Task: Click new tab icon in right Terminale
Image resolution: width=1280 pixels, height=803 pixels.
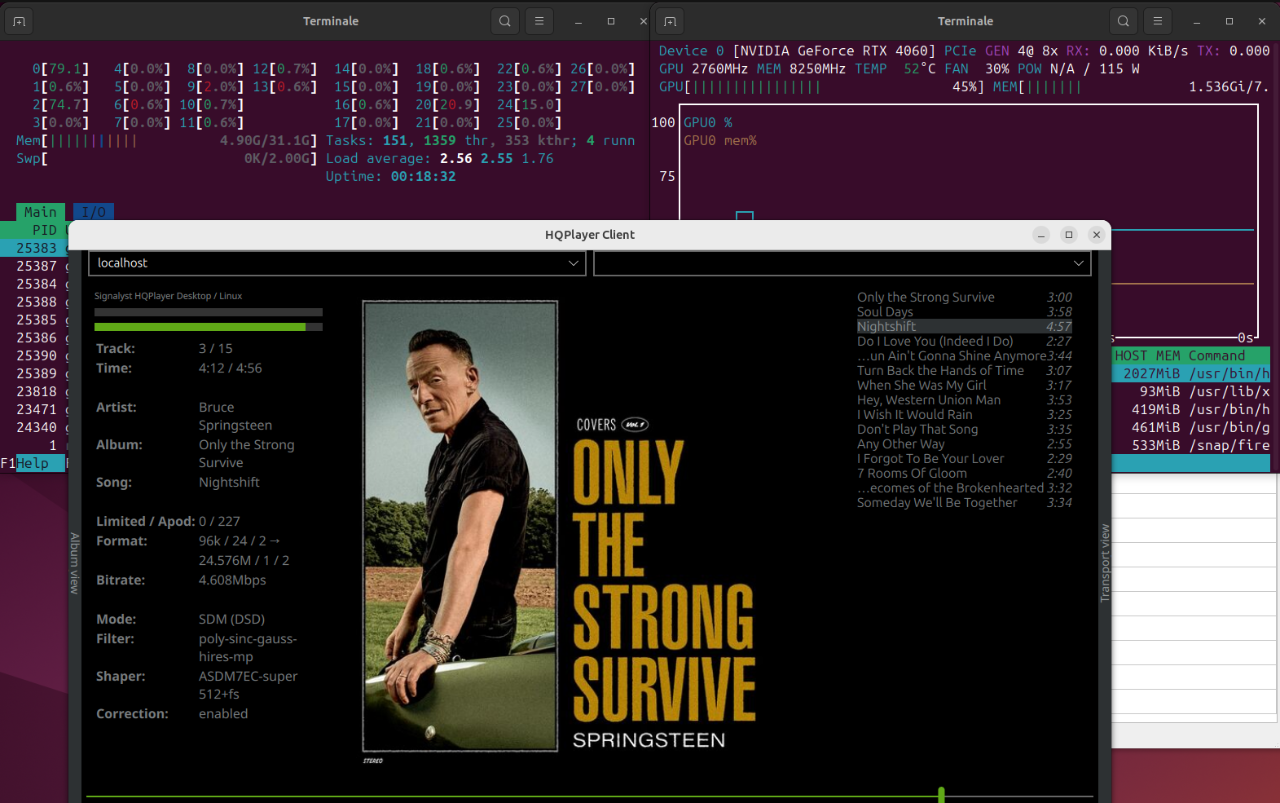Action: pyautogui.click(x=671, y=20)
